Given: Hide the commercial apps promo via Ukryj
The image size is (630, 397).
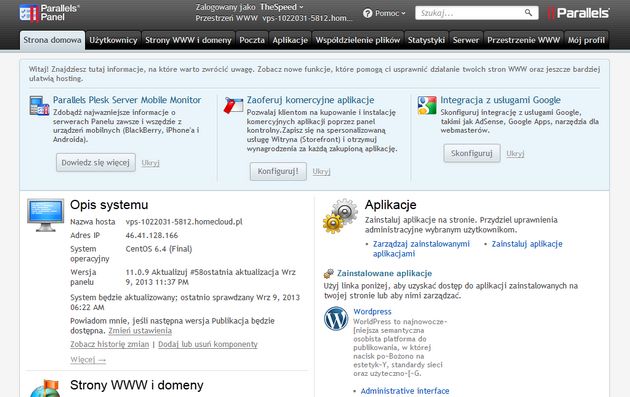Looking at the screenshot, I should tap(321, 172).
